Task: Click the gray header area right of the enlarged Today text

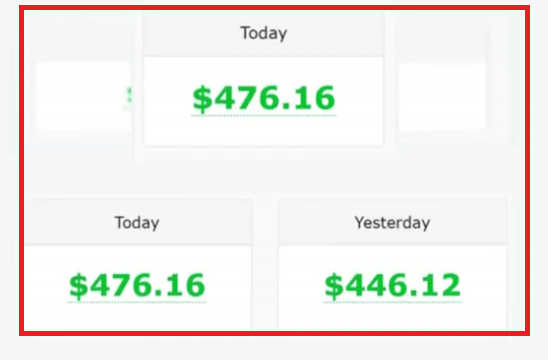Action: [x=336, y=34]
